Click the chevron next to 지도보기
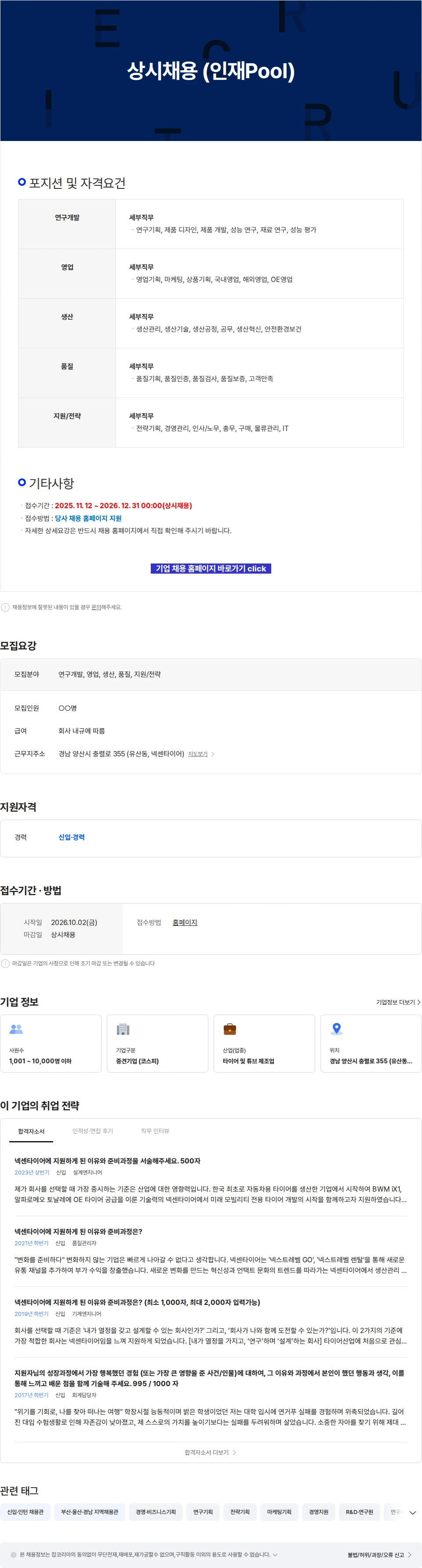 click(212, 754)
